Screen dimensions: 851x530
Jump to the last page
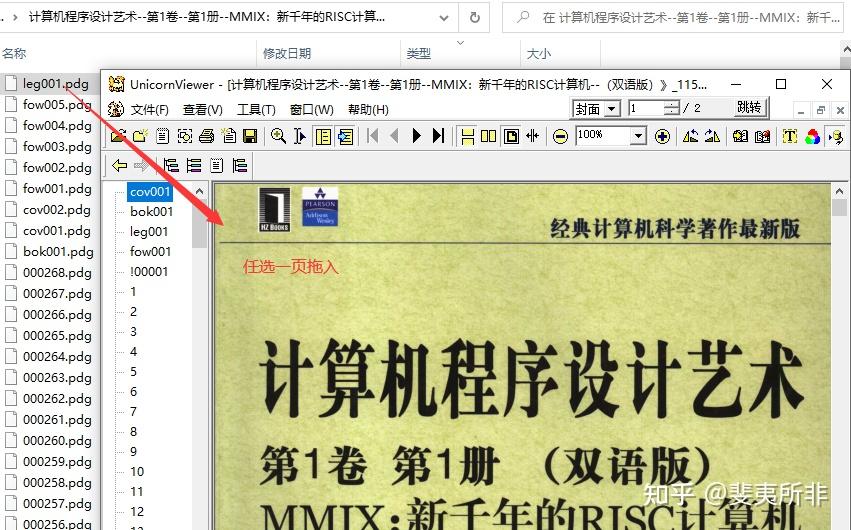pyautogui.click(x=439, y=136)
